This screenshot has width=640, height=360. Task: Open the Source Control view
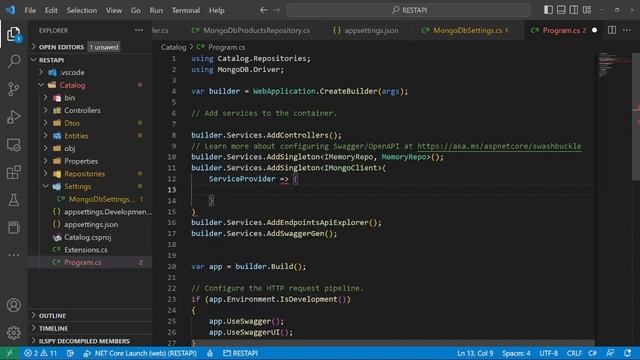(14, 89)
